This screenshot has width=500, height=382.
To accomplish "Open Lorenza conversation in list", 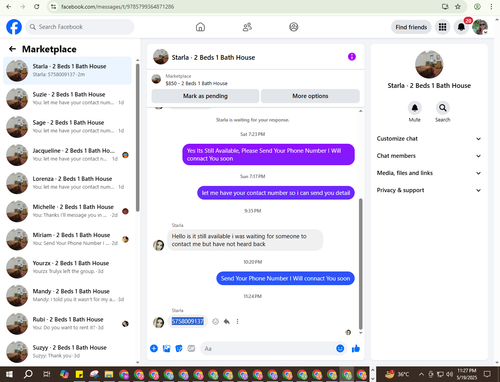I will pyautogui.click(x=67, y=183).
